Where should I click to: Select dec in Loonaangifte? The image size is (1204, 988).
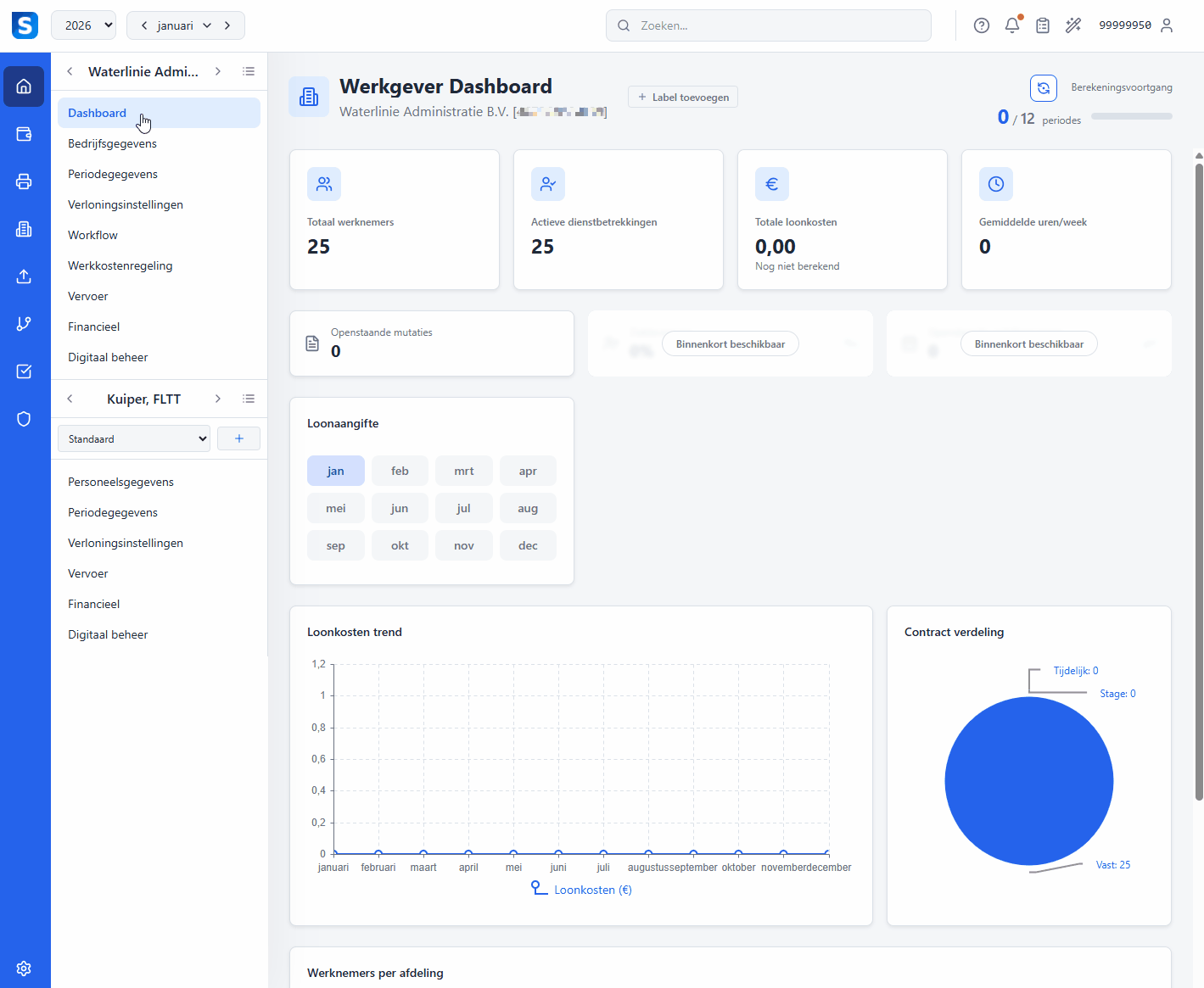pos(528,545)
